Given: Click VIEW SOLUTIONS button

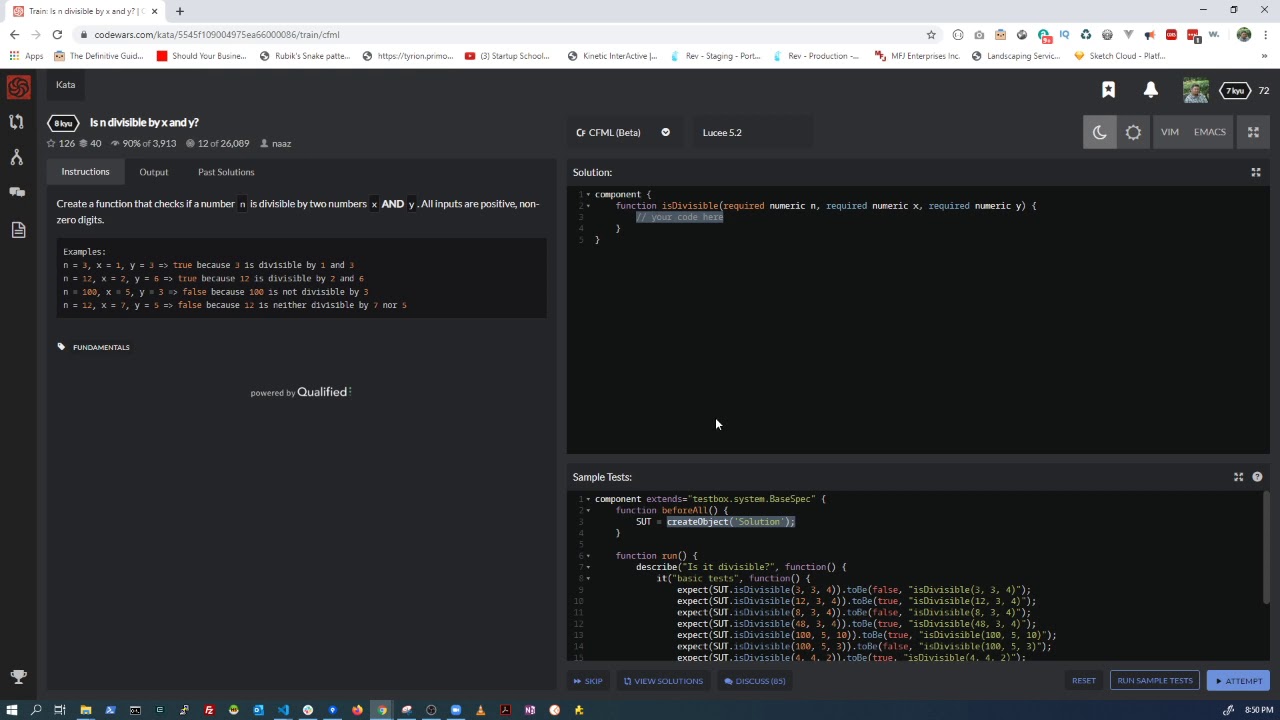Looking at the screenshot, I should [663, 681].
